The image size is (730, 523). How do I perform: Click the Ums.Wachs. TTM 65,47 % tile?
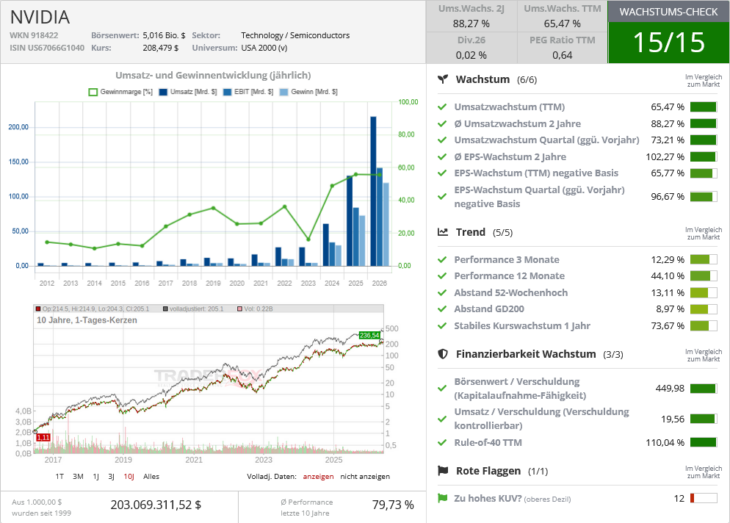(562, 16)
